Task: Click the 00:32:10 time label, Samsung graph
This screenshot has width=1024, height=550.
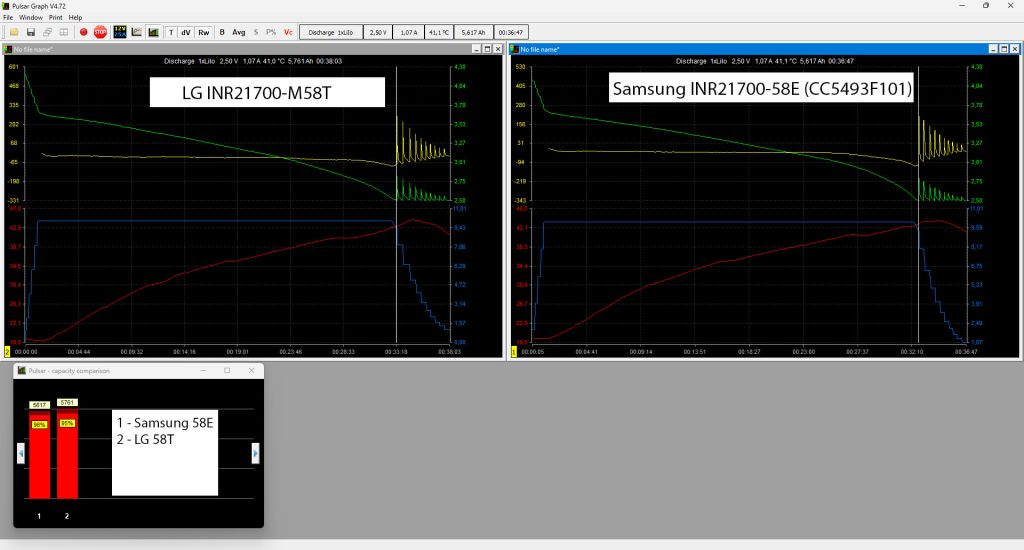Action: [912, 351]
